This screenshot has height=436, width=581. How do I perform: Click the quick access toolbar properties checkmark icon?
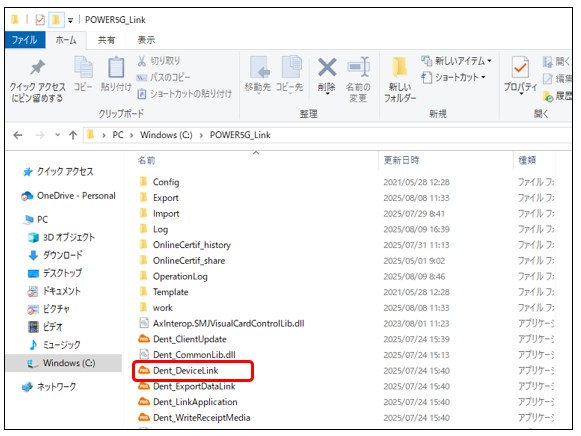point(40,20)
